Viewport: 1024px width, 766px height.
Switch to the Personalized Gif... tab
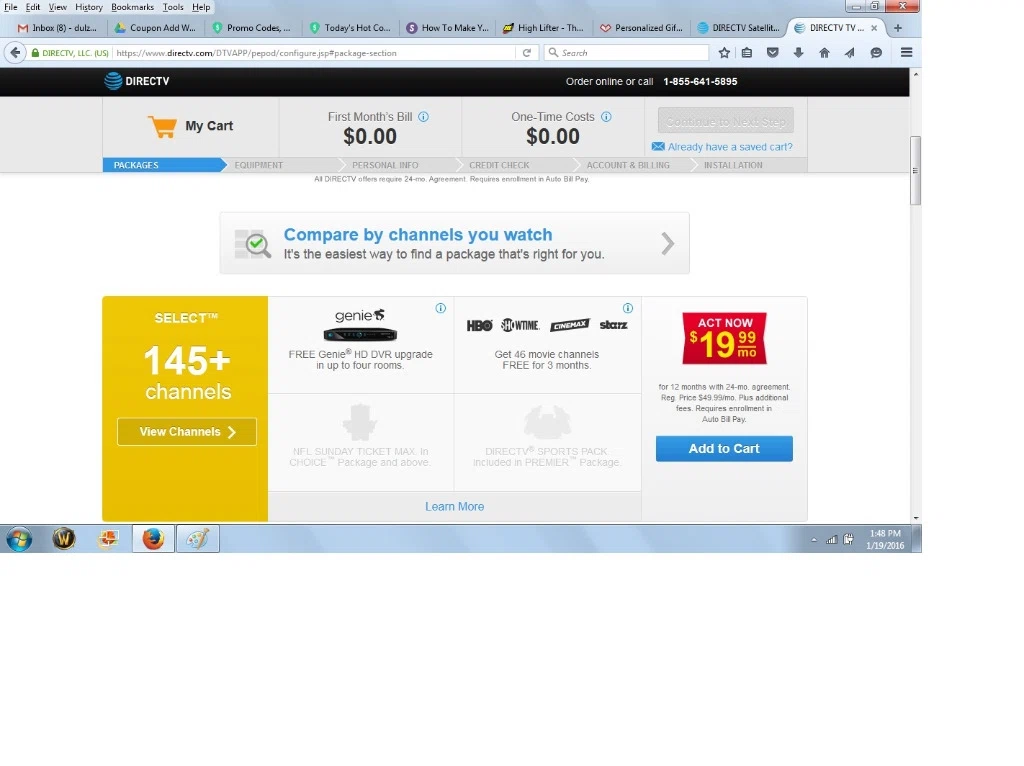tap(642, 28)
